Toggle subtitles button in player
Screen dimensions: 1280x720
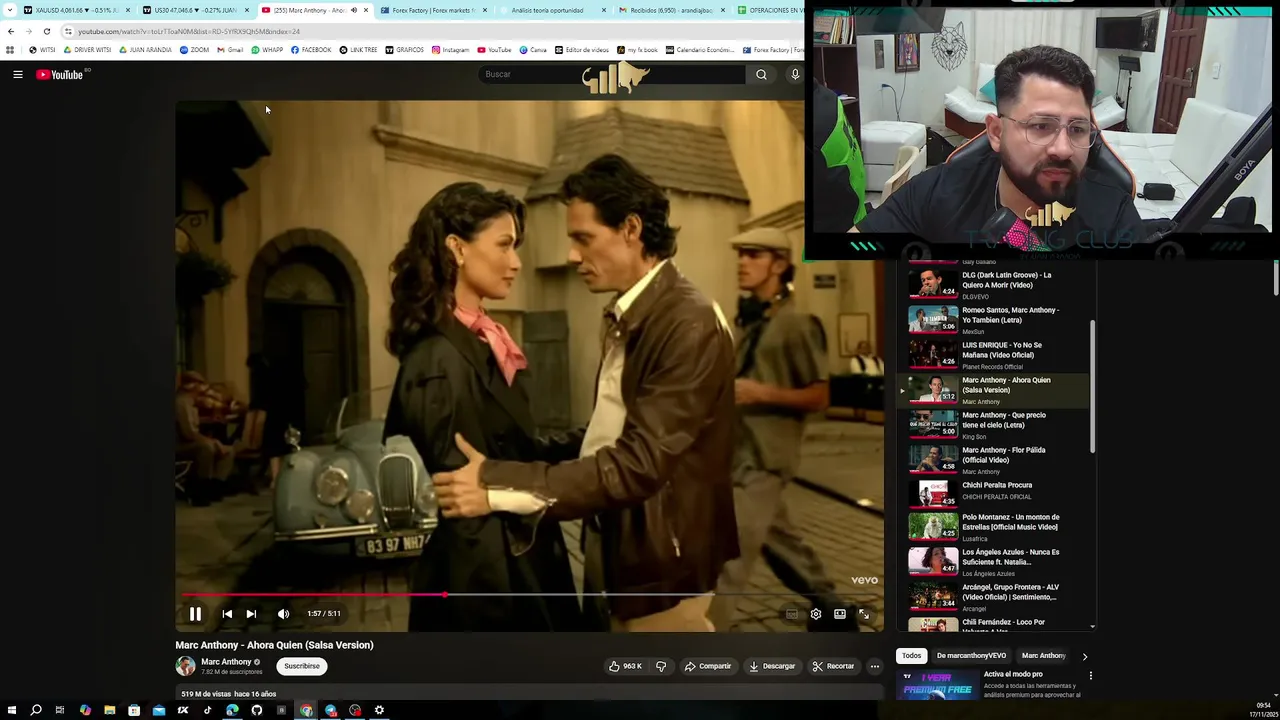click(792, 614)
